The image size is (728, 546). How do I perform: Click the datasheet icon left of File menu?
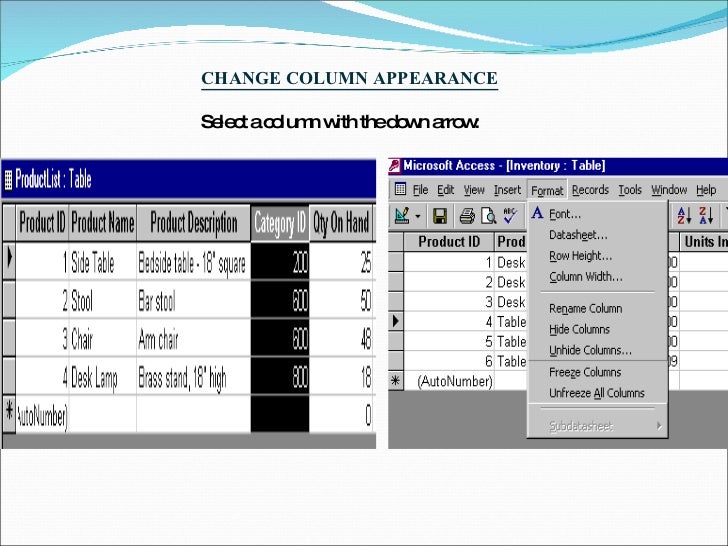tap(400, 189)
